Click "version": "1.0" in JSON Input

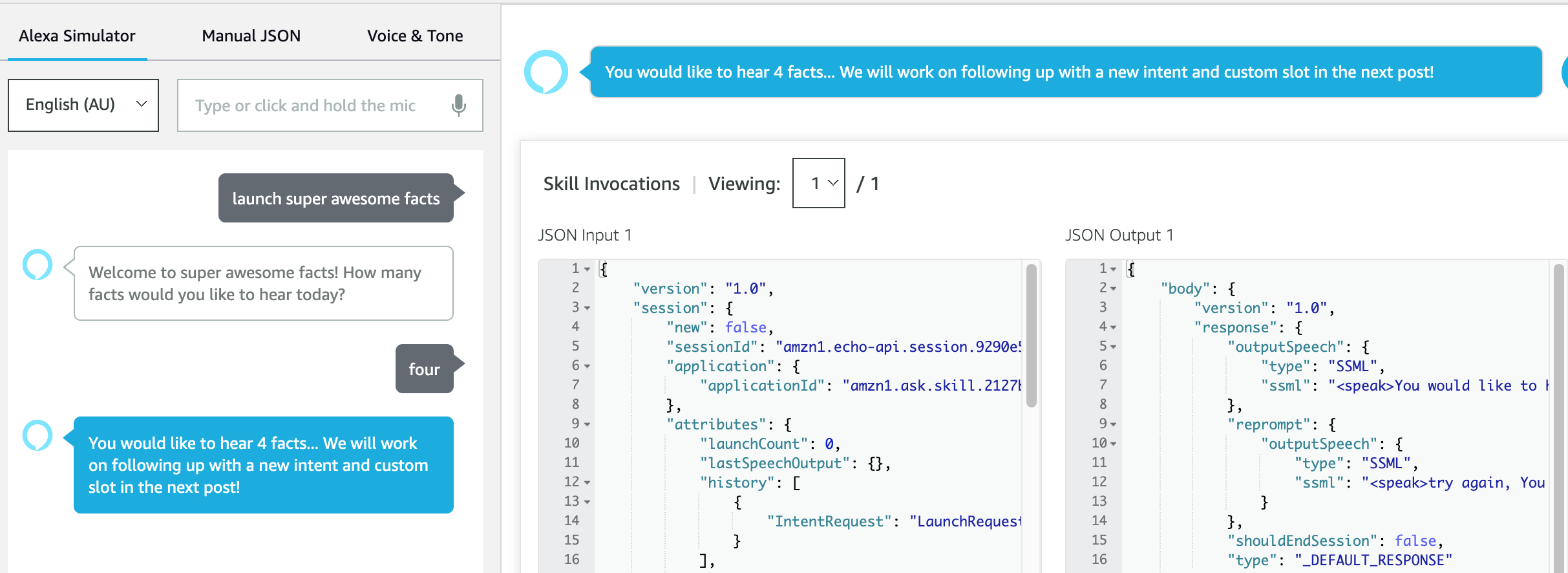pos(703,288)
